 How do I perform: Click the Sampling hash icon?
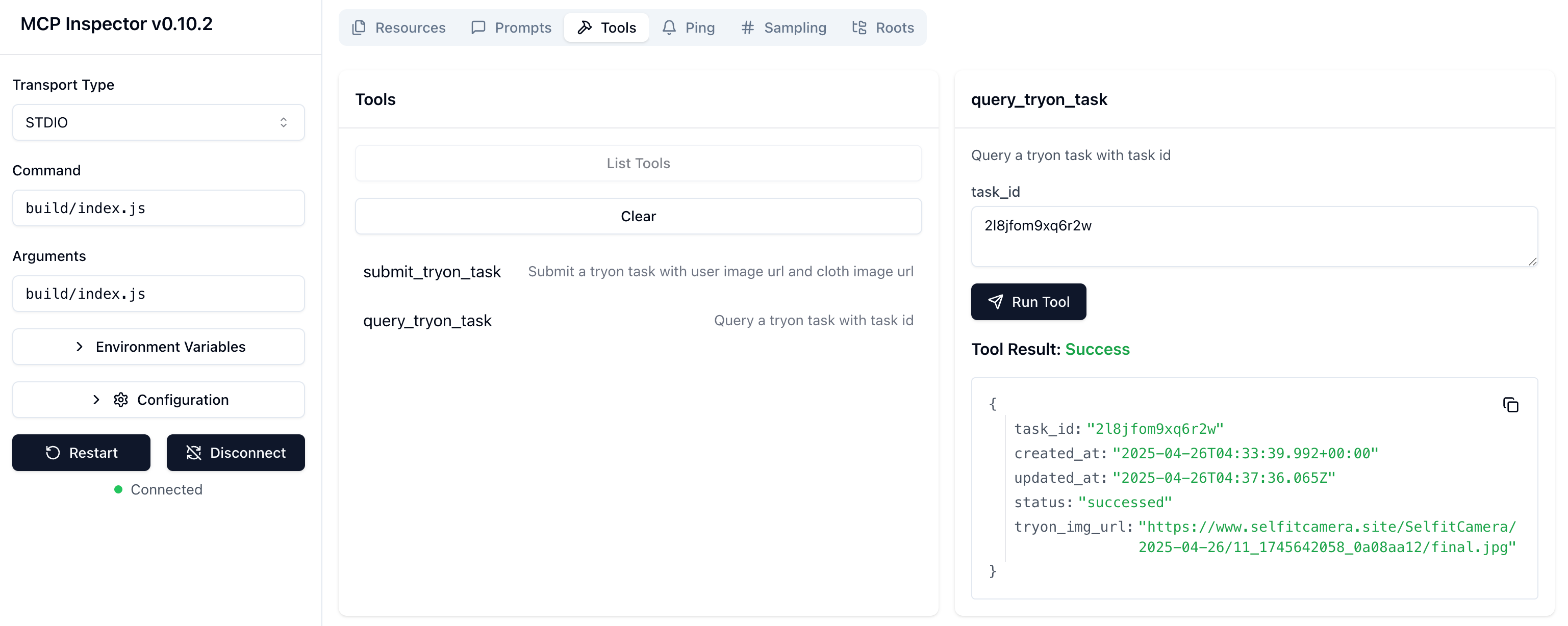point(747,28)
